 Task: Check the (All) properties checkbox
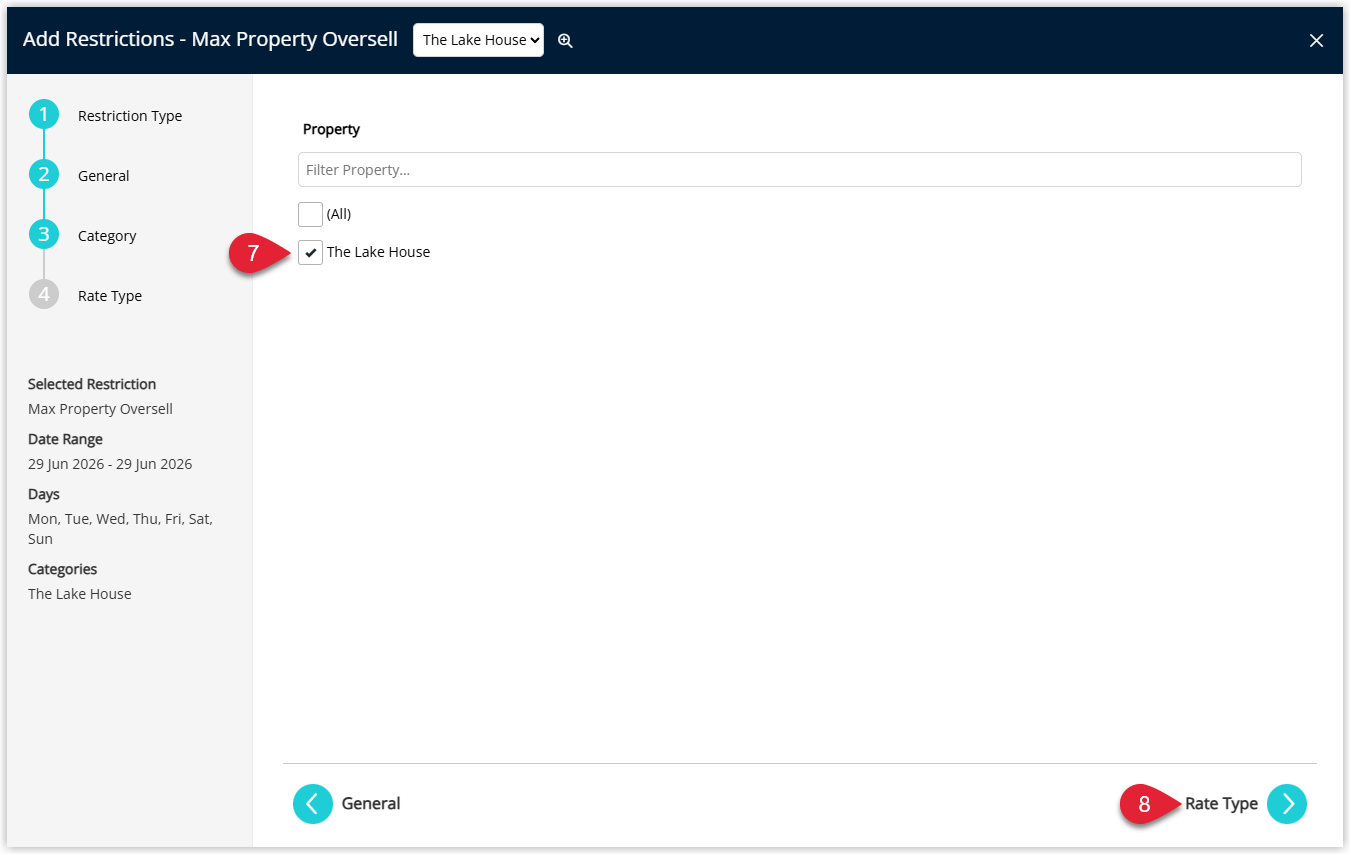[310, 214]
